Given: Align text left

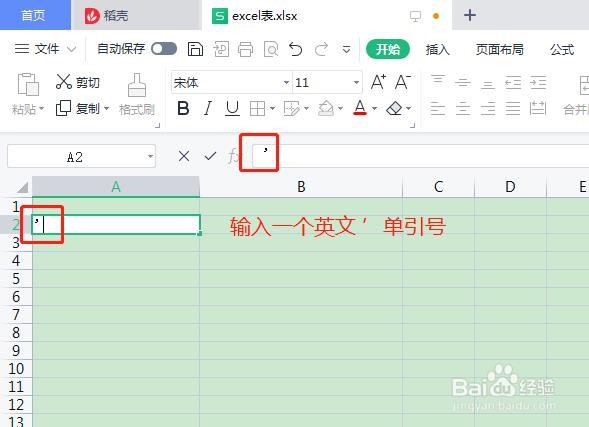Looking at the screenshot, I should coord(438,109).
